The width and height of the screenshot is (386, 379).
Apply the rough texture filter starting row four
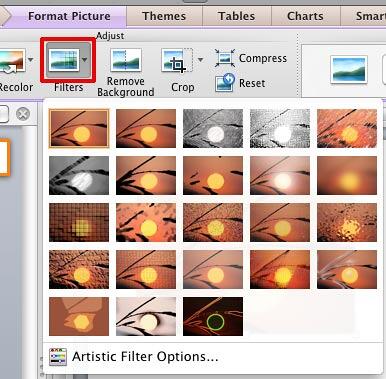(79, 269)
